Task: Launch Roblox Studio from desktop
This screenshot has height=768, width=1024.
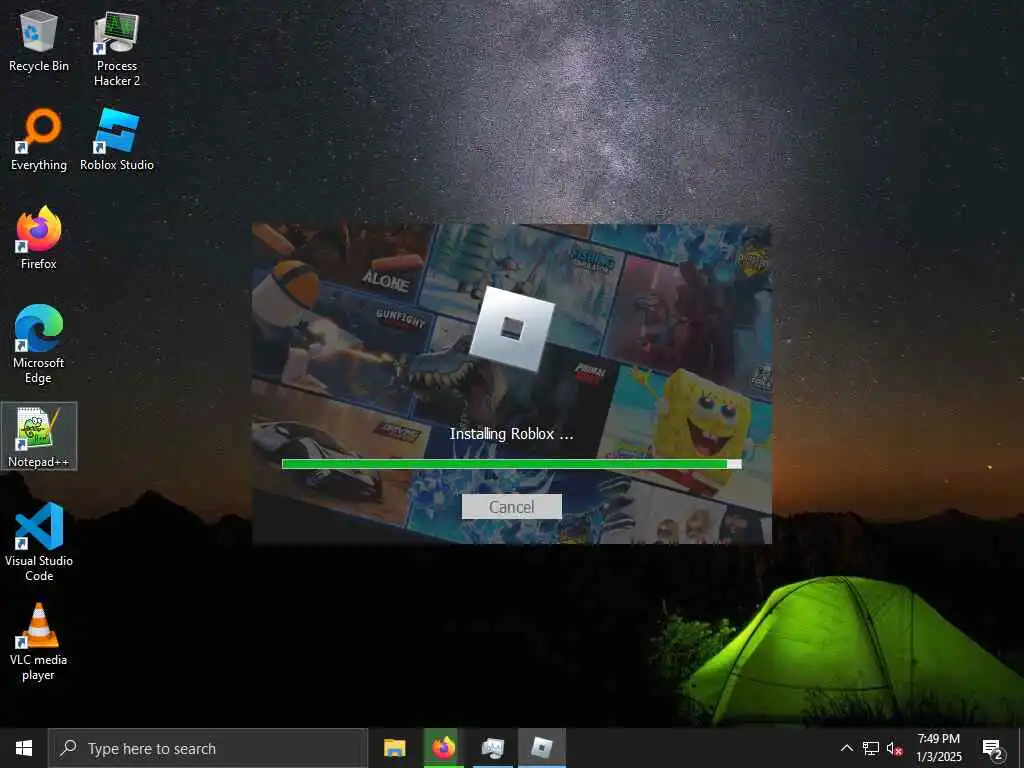Action: tap(117, 140)
